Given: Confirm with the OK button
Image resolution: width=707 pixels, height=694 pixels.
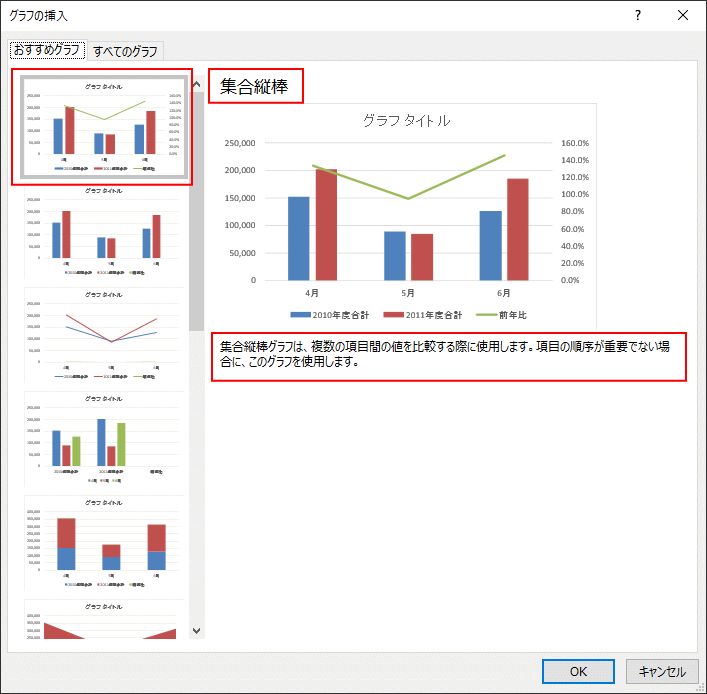Looking at the screenshot, I should click(578, 671).
